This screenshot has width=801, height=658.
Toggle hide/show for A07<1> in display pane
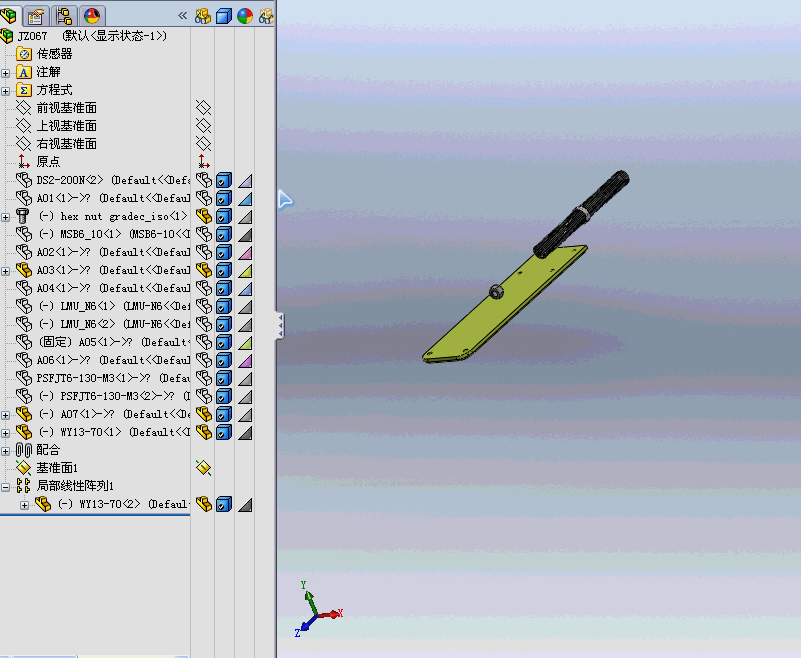click(203, 414)
